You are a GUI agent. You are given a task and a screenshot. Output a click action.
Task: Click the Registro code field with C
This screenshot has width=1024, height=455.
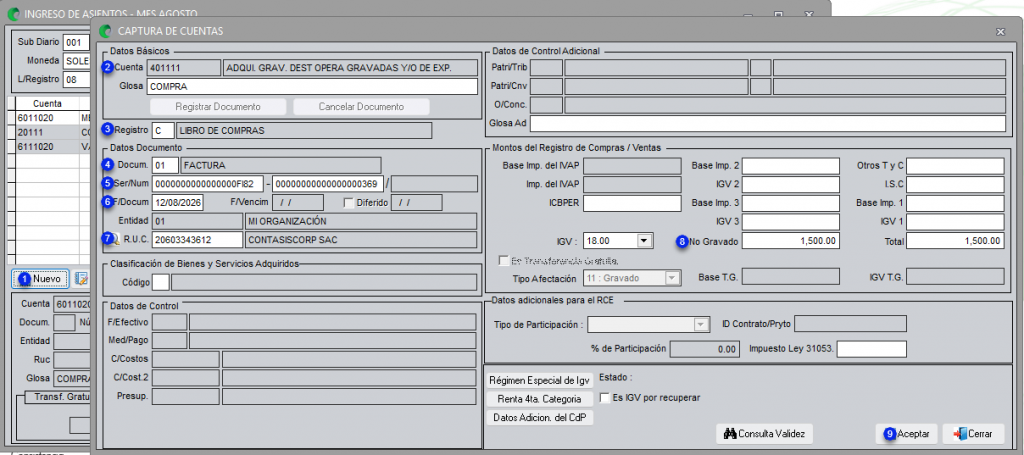tap(163, 131)
